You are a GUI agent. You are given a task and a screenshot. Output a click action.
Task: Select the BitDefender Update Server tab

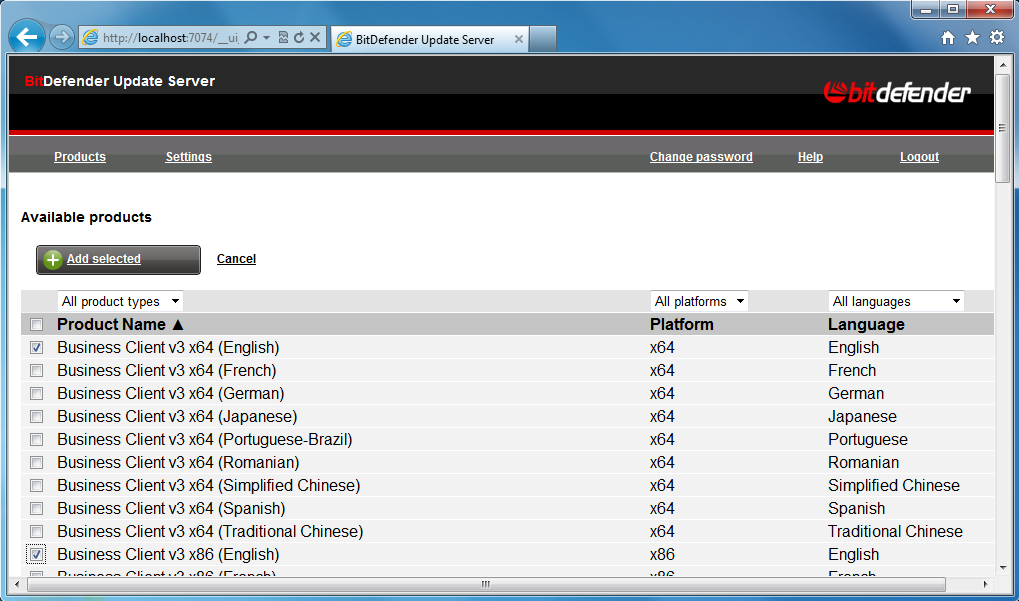[x=429, y=39]
